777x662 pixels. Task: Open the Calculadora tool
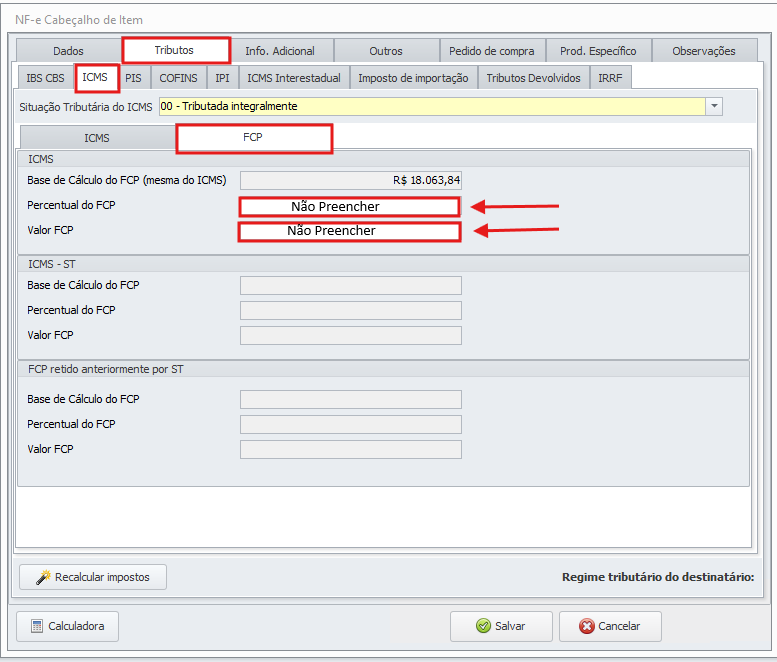67,626
